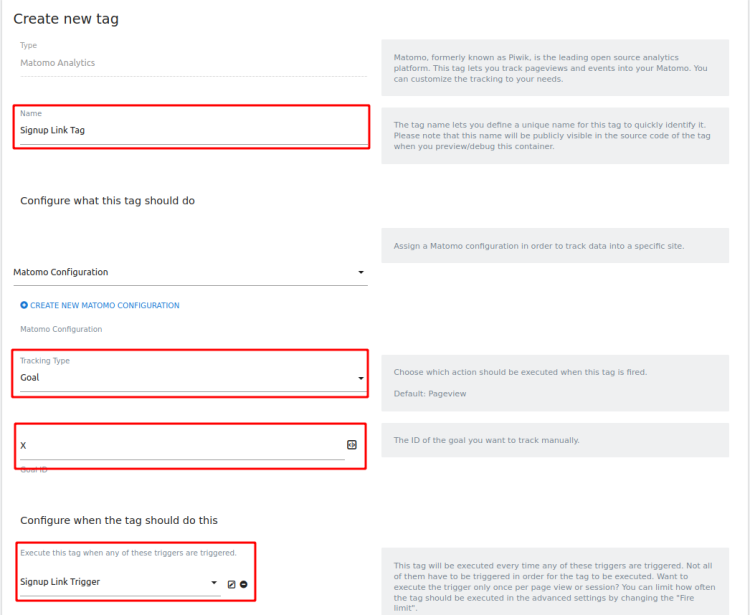Image resolution: width=750 pixels, height=615 pixels.
Task: Focus the tag Name input field
Action: pyautogui.click(x=190, y=130)
